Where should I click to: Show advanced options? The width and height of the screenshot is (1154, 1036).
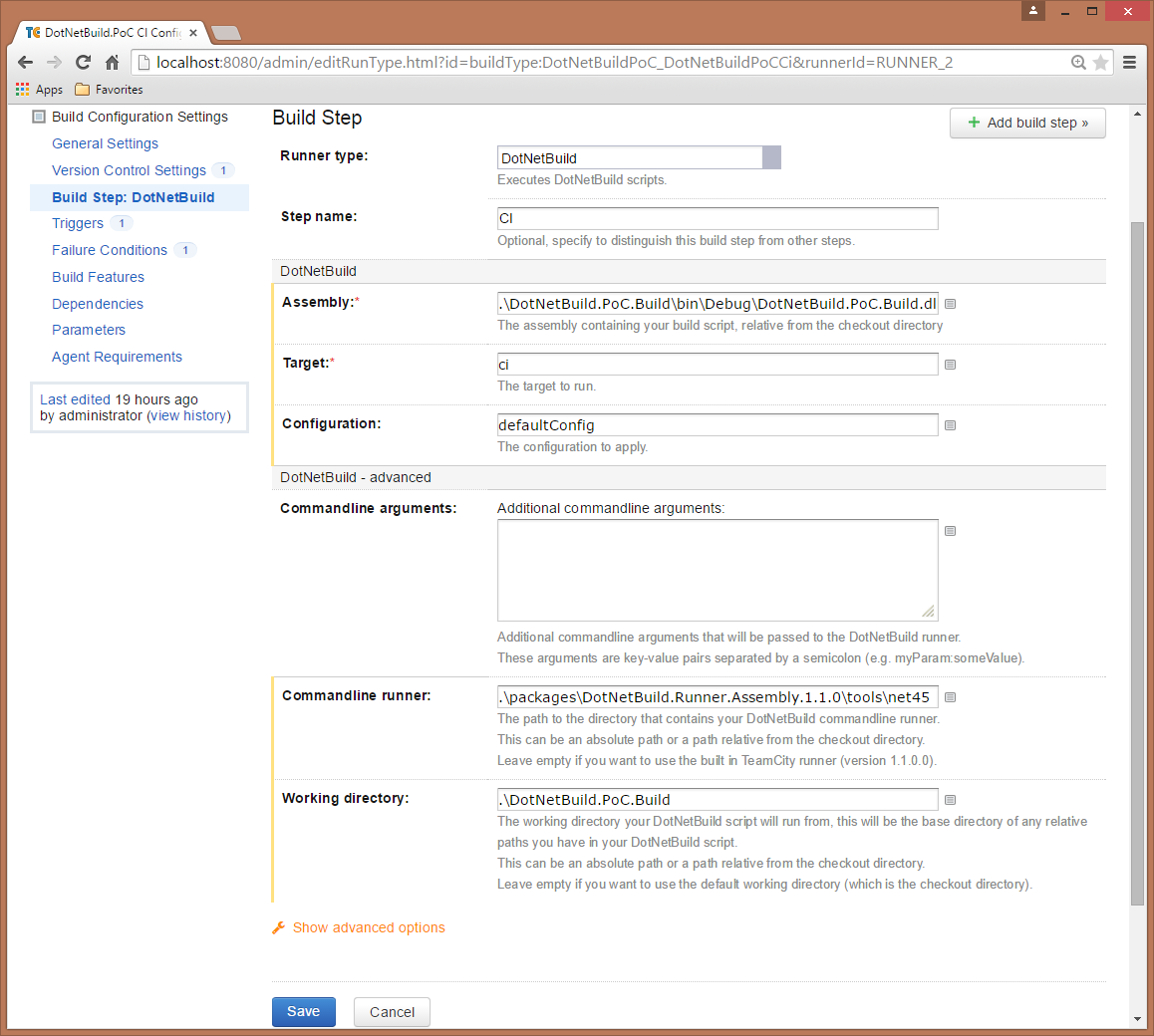(x=369, y=927)
